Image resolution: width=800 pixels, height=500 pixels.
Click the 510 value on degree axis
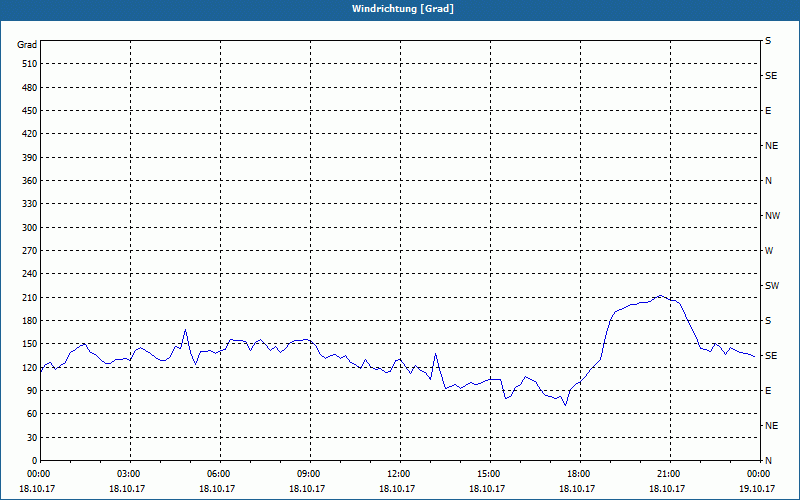(29, 64)
